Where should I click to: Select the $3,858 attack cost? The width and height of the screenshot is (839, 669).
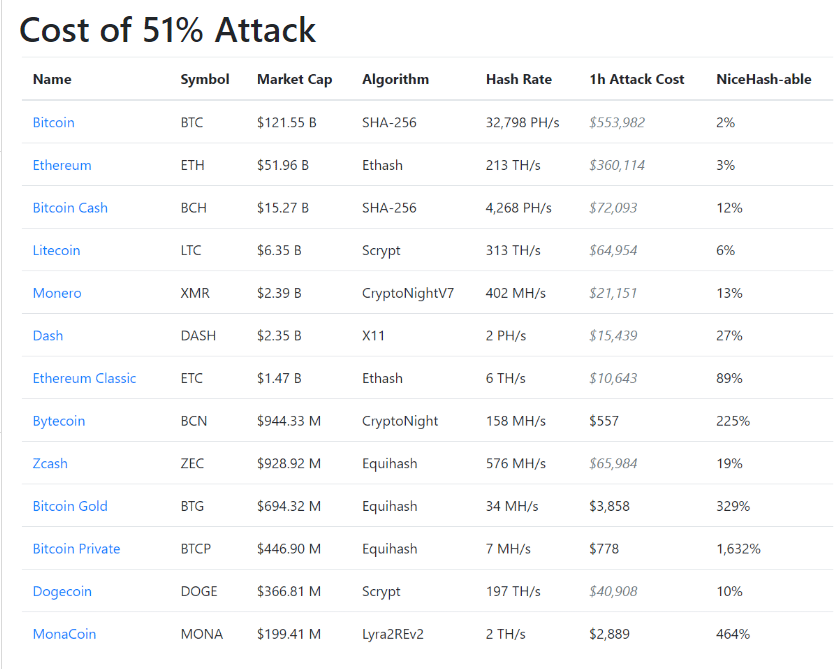609,506
